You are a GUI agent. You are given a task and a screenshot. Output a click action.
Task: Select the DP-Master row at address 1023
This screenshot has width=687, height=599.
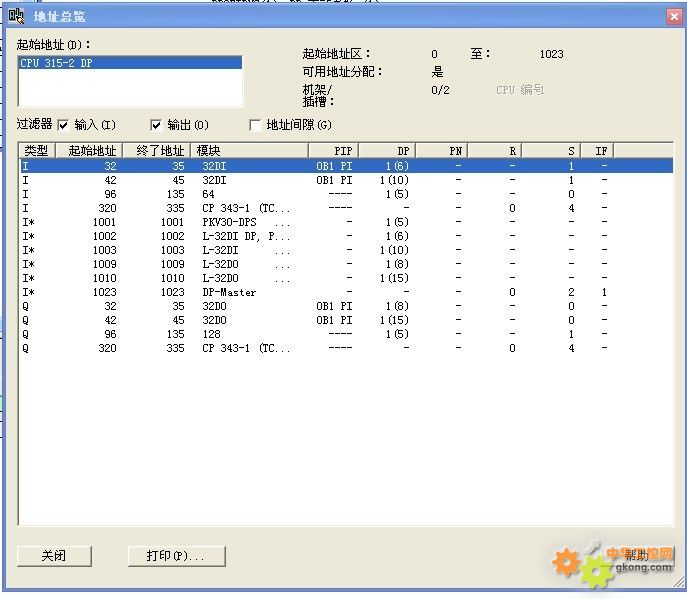tap(229, 292)
